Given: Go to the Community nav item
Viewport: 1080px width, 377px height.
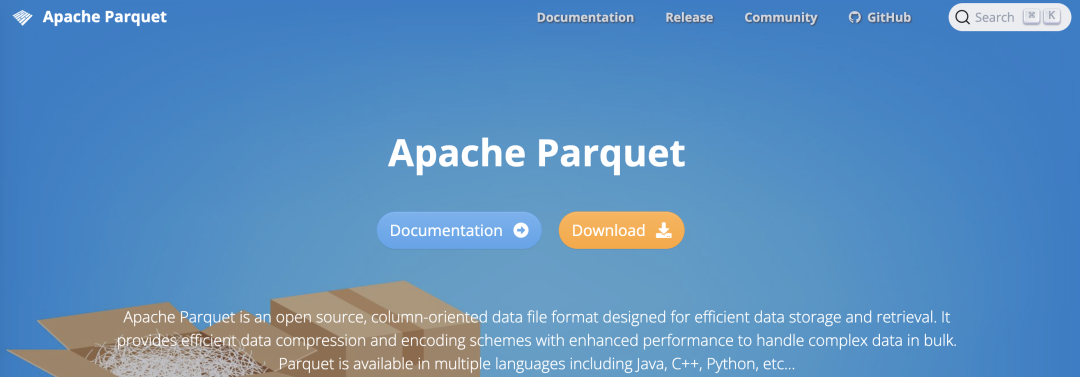Looking at the screenshot, I should coord(780,17).
